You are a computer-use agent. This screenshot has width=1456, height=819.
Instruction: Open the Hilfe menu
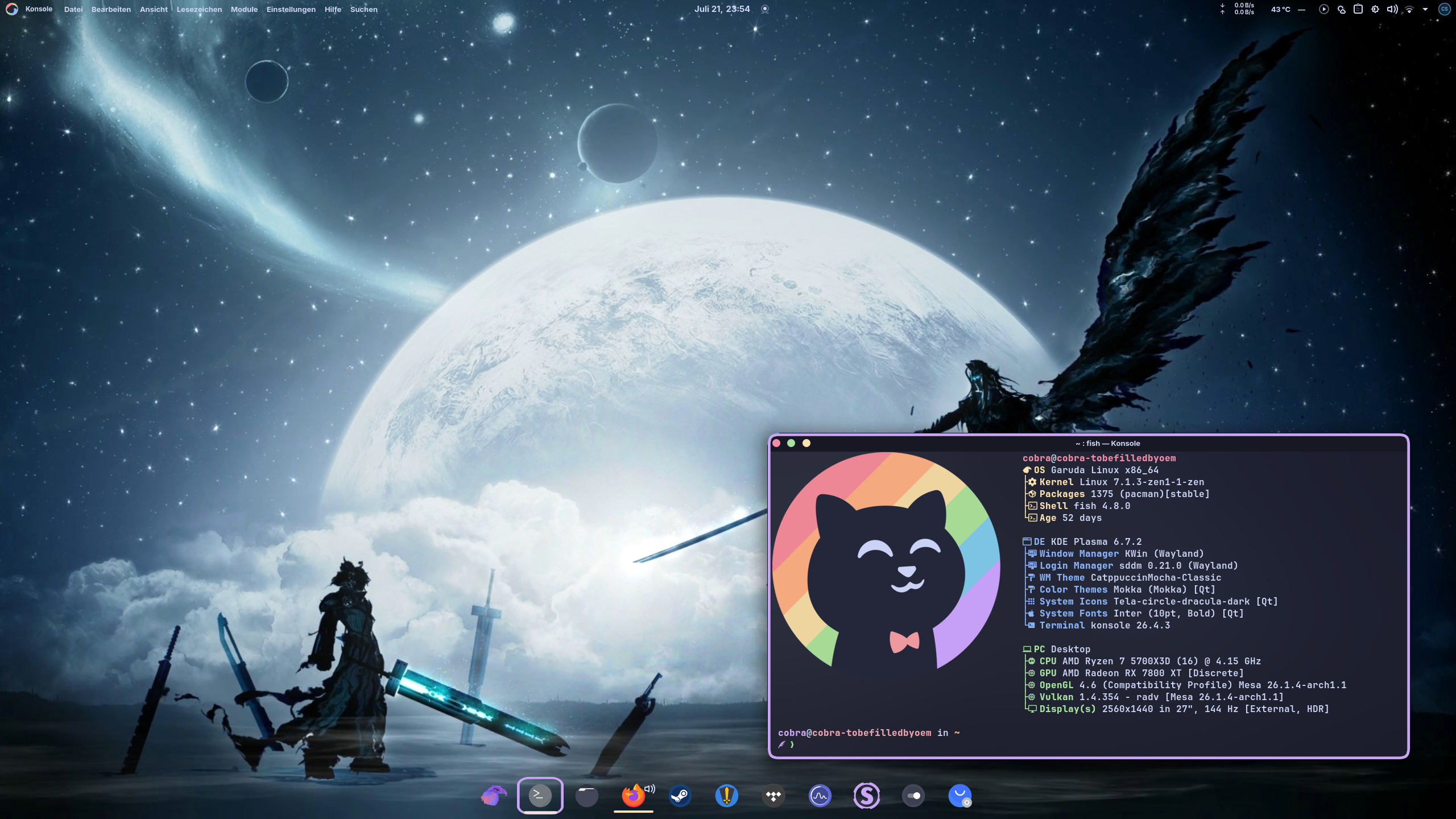coord(333,9)
